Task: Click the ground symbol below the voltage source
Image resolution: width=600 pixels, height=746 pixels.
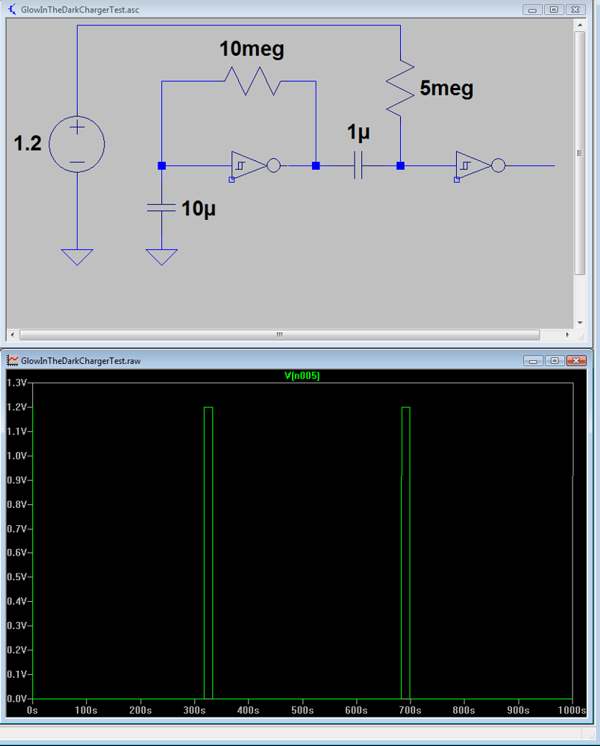Action: pos(77,257)
